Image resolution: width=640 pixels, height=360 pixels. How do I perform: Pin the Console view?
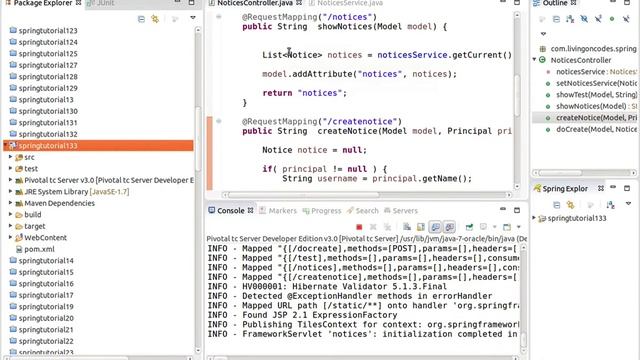(469, 227)
